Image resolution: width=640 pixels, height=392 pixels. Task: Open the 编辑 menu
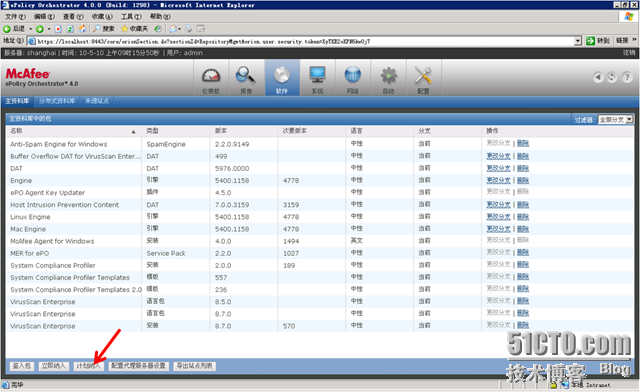(x=44, y=16)
